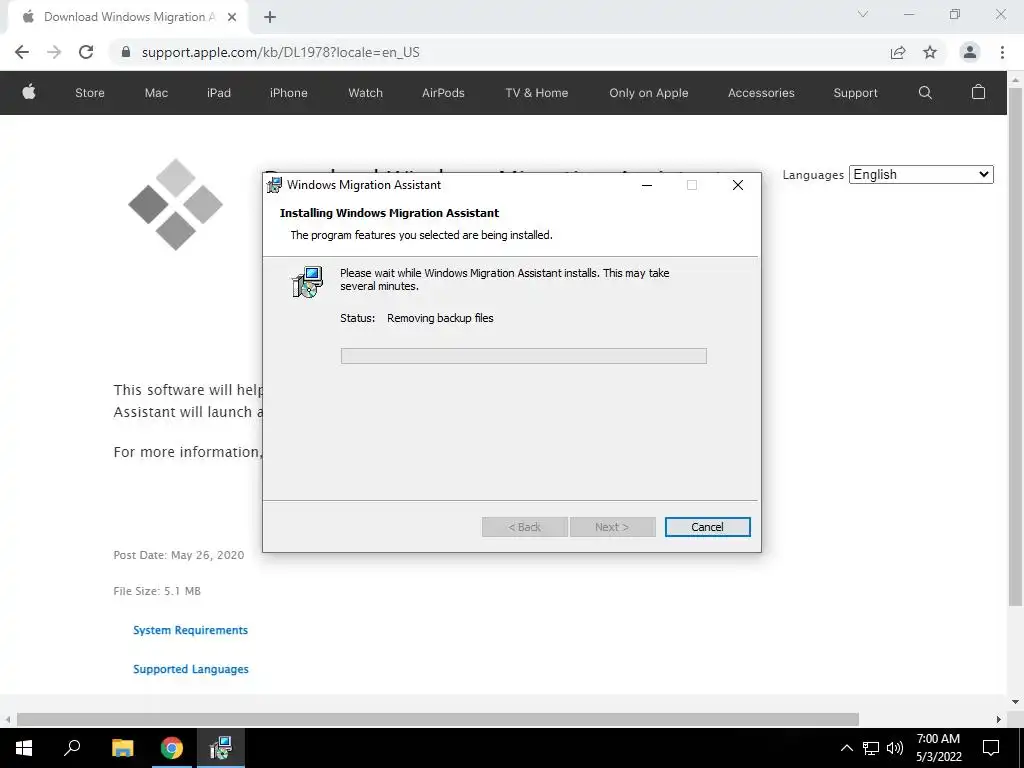Close the Download Windows Migration Assistant tab
This screenshot has width=1024, height=768.
tap(232, 17)
